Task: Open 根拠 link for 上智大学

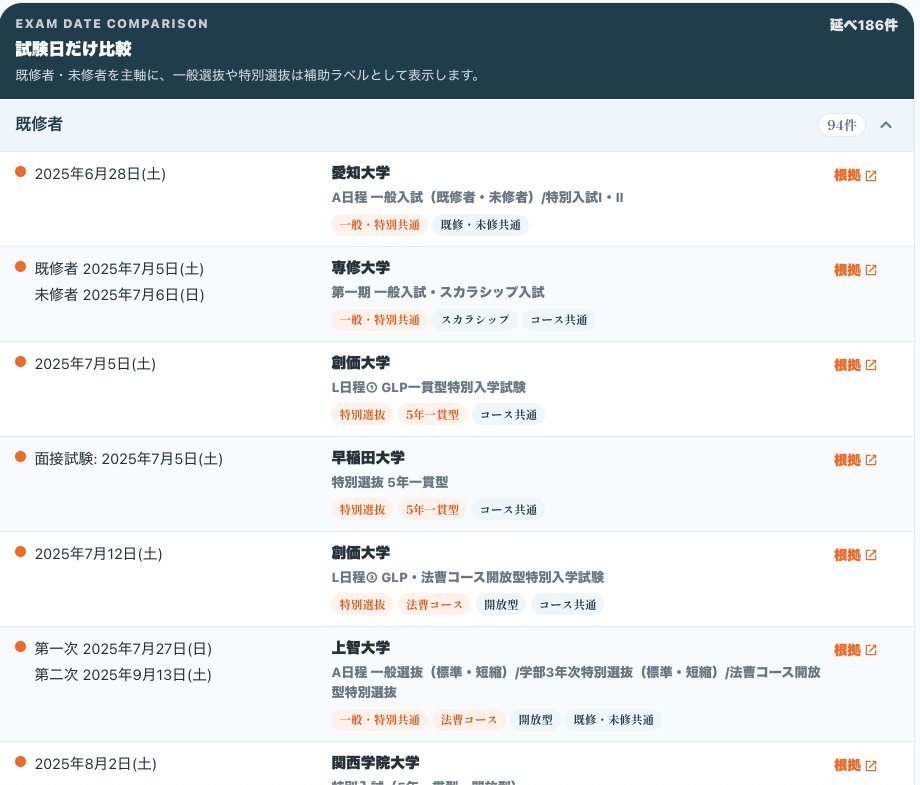Action: pyautogui.click(x=855, y=650)
